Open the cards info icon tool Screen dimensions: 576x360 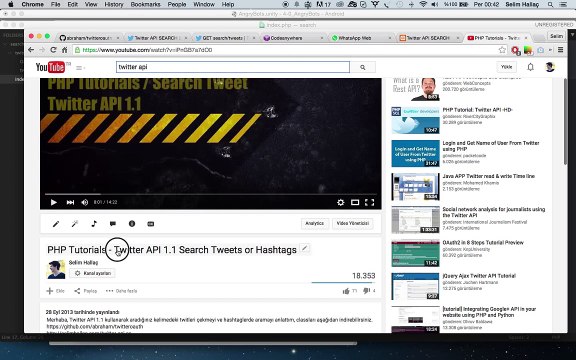coord(132,224)
